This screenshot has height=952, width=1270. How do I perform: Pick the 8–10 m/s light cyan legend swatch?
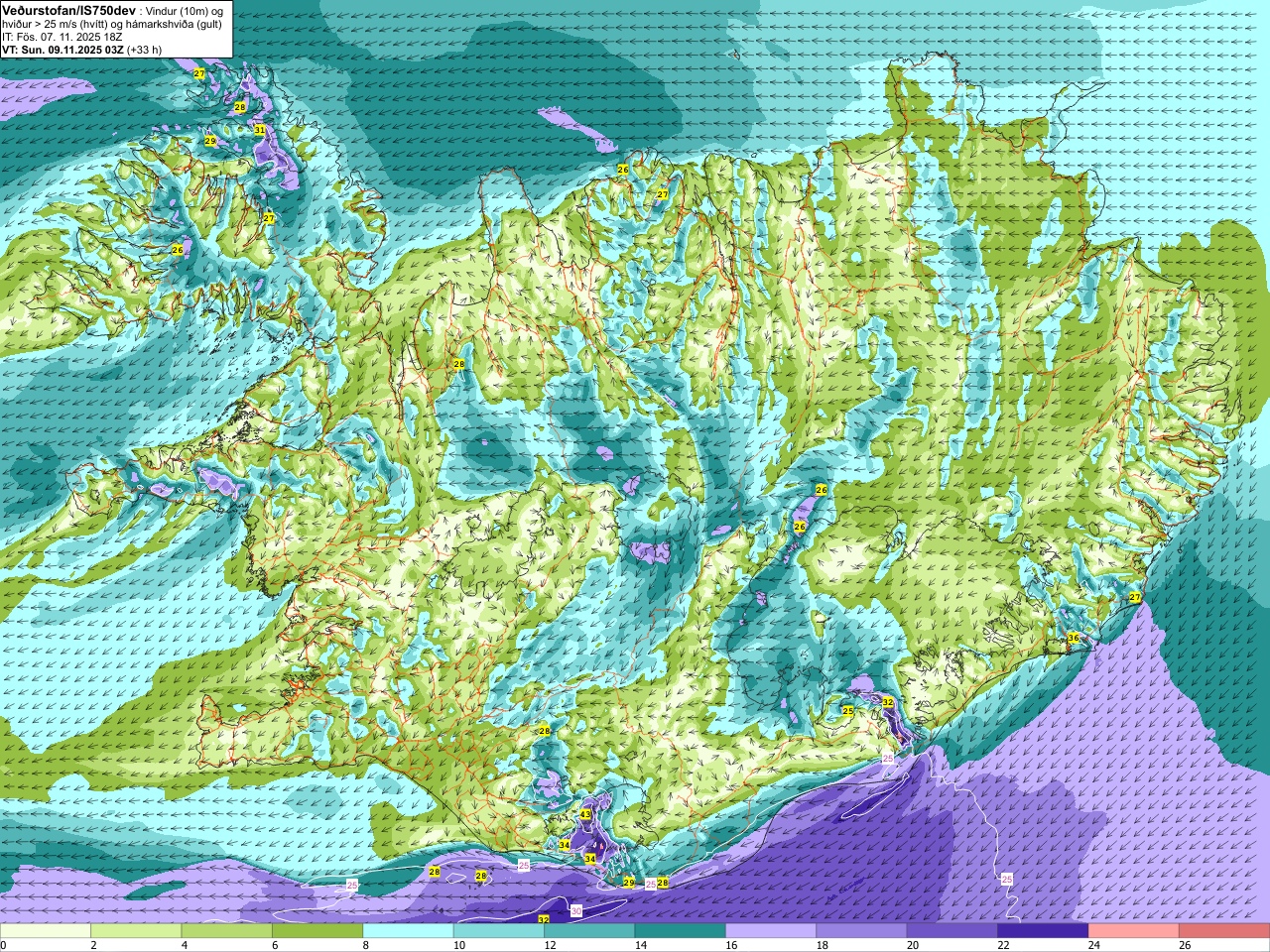409,931
